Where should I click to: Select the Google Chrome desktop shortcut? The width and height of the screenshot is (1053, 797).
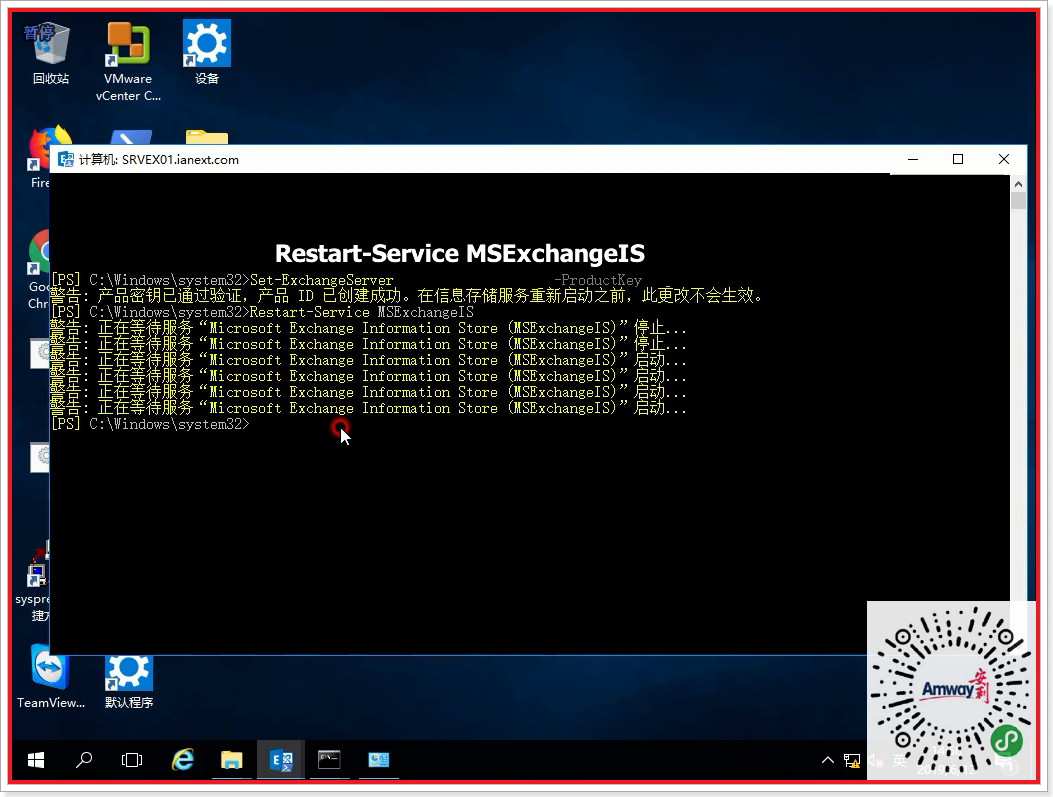[39, 269]
